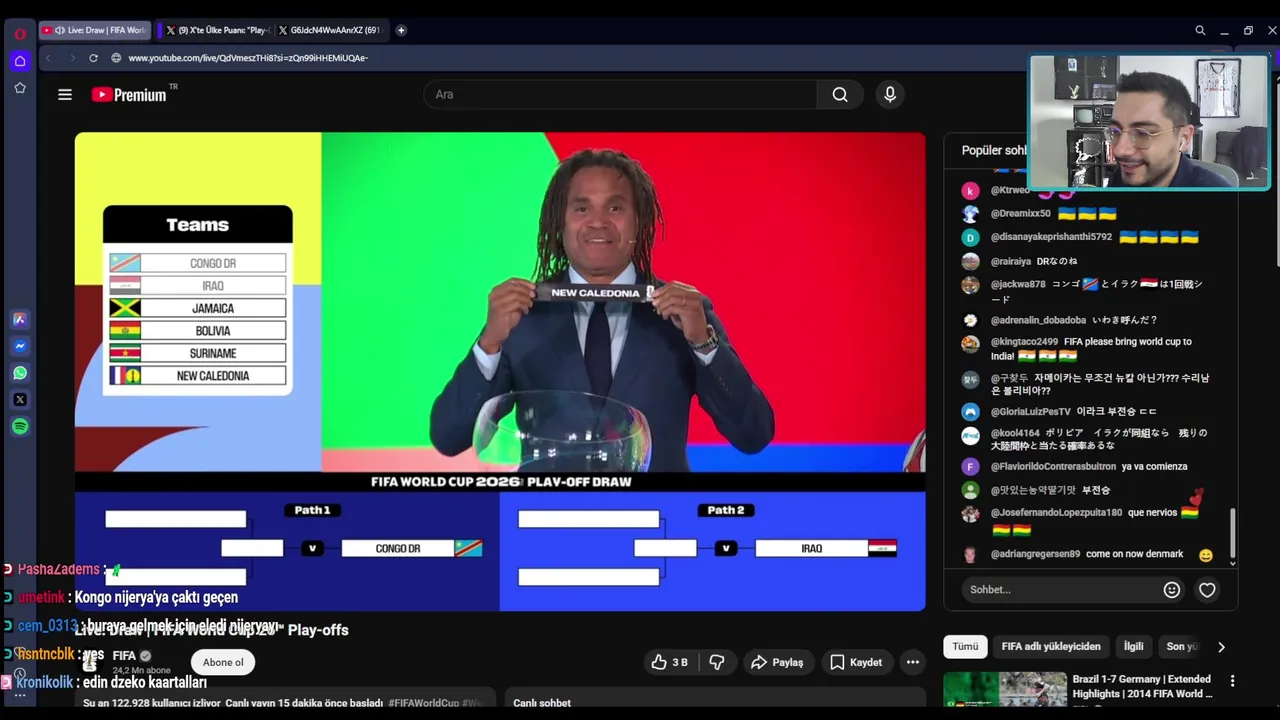Open Spotify in the Opera sidebar

pos(19,427)
